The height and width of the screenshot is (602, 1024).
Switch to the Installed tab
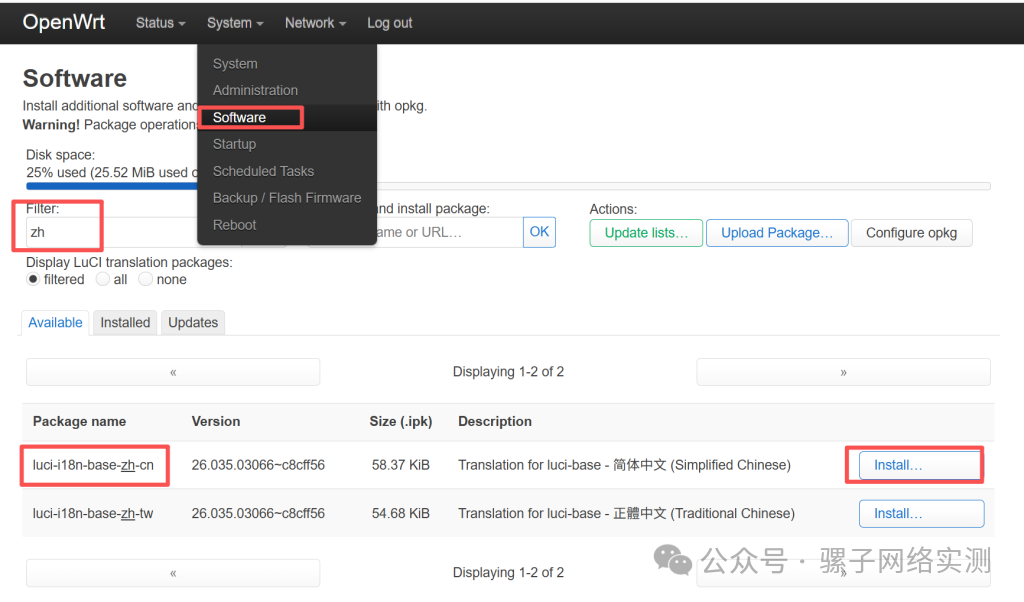point(125,322)
